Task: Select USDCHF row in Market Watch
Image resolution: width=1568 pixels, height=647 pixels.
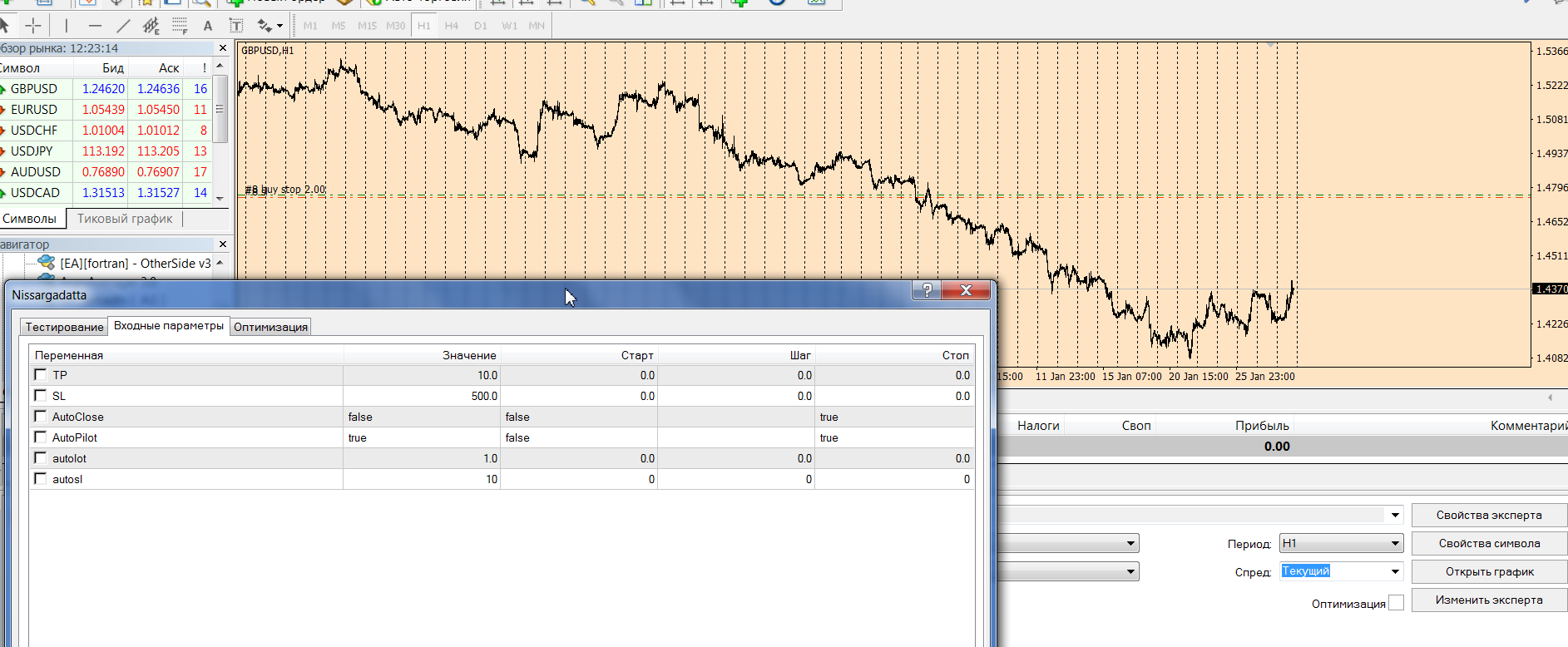Action: coord(106,130)
